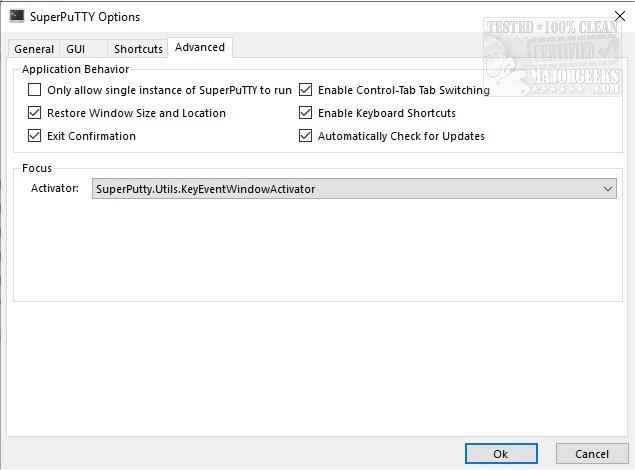Click the SuperPuTTY terminal icon in title bar

16,17
